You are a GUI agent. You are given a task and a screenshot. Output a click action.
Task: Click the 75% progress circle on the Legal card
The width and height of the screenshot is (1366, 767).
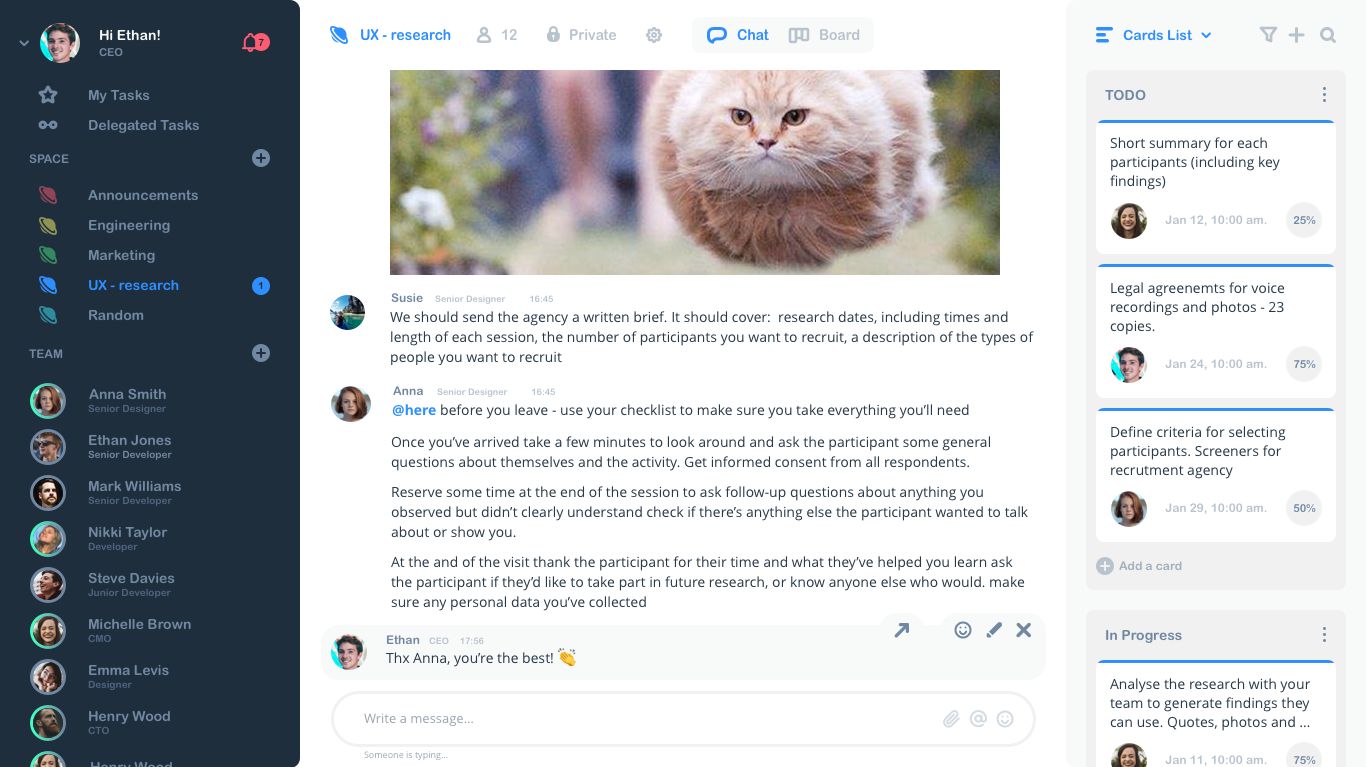tap(1303, 364)
